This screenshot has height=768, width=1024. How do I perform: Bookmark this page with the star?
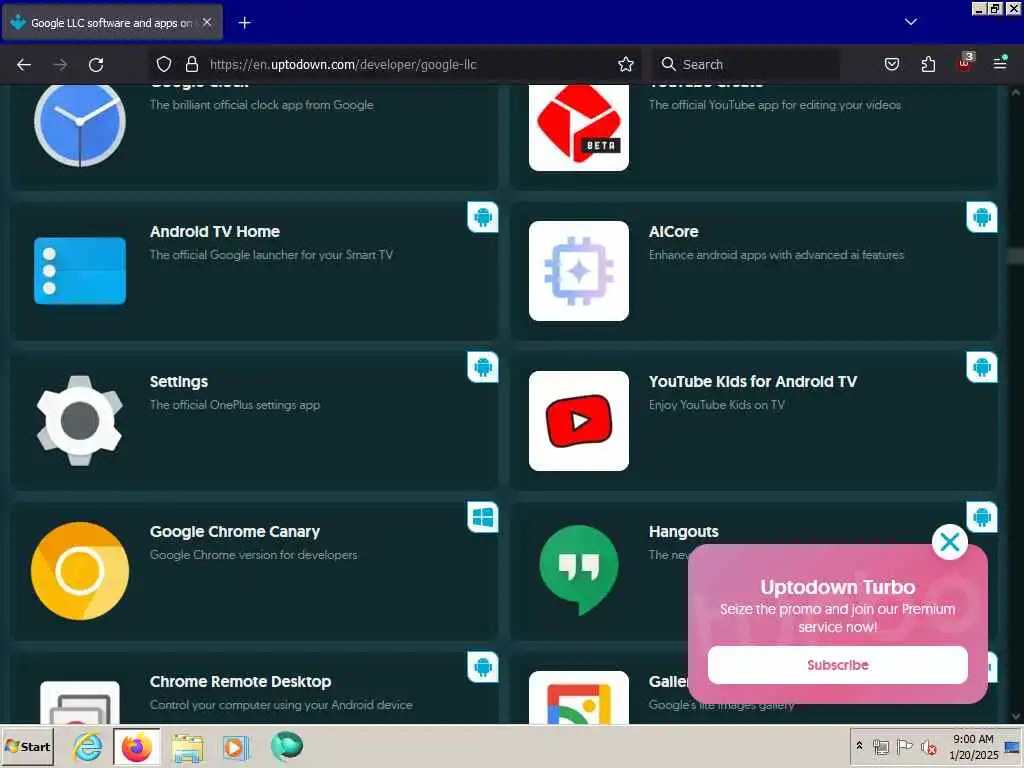[626, 64]
